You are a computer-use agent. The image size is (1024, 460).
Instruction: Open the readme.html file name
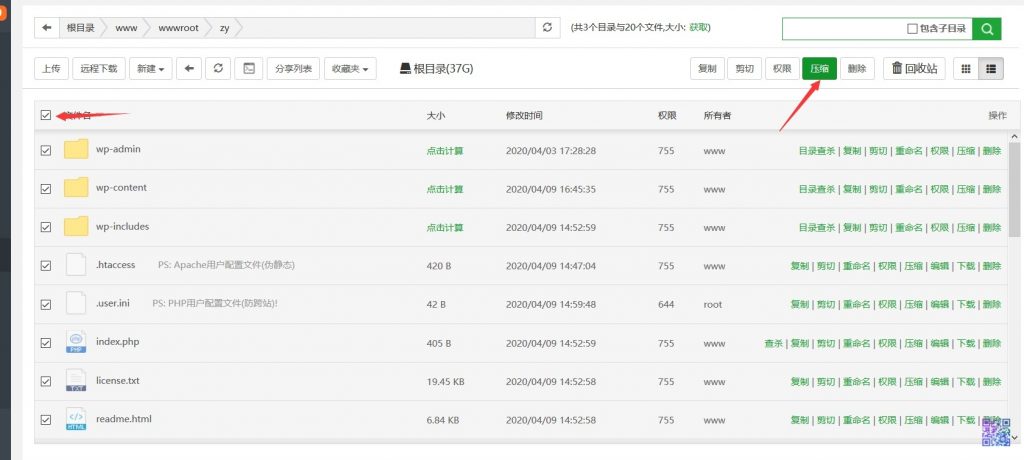[124, 419]
